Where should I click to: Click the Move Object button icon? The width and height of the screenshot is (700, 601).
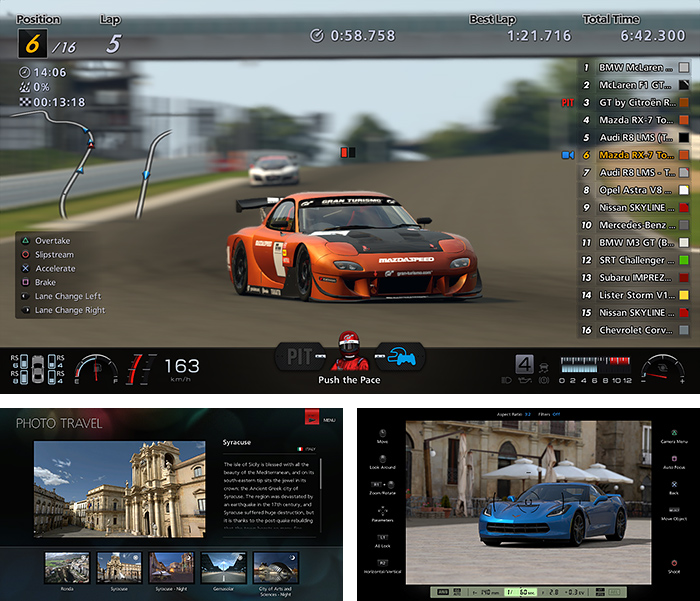tap(674, 510)
